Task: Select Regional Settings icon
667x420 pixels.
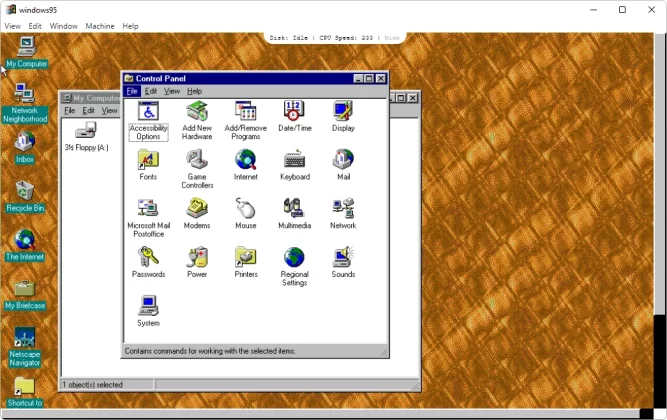Action: pyautogui.click(x=294, y=257)
